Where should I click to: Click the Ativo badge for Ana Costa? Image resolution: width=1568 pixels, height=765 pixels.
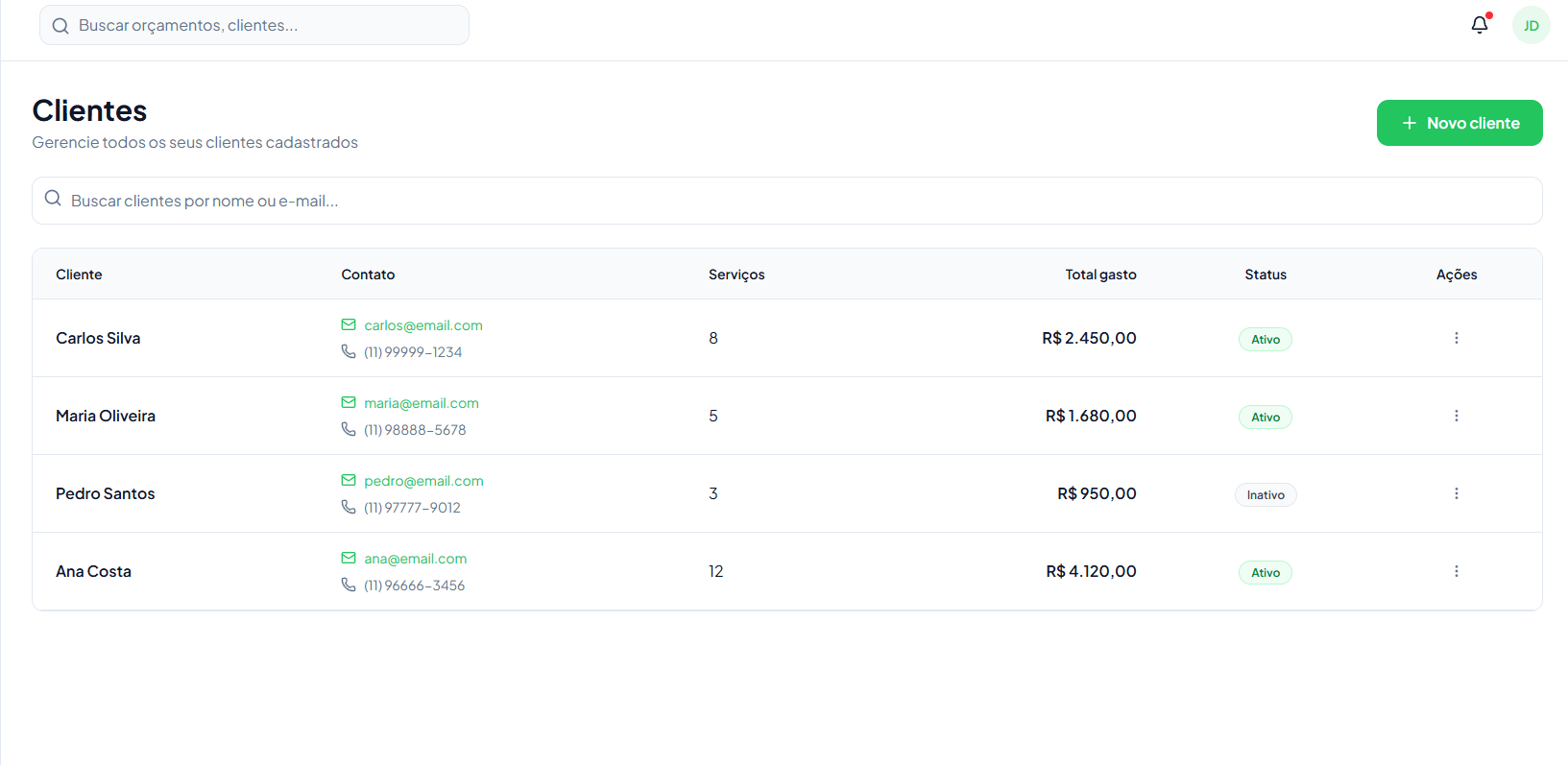tap(1266, 572)
